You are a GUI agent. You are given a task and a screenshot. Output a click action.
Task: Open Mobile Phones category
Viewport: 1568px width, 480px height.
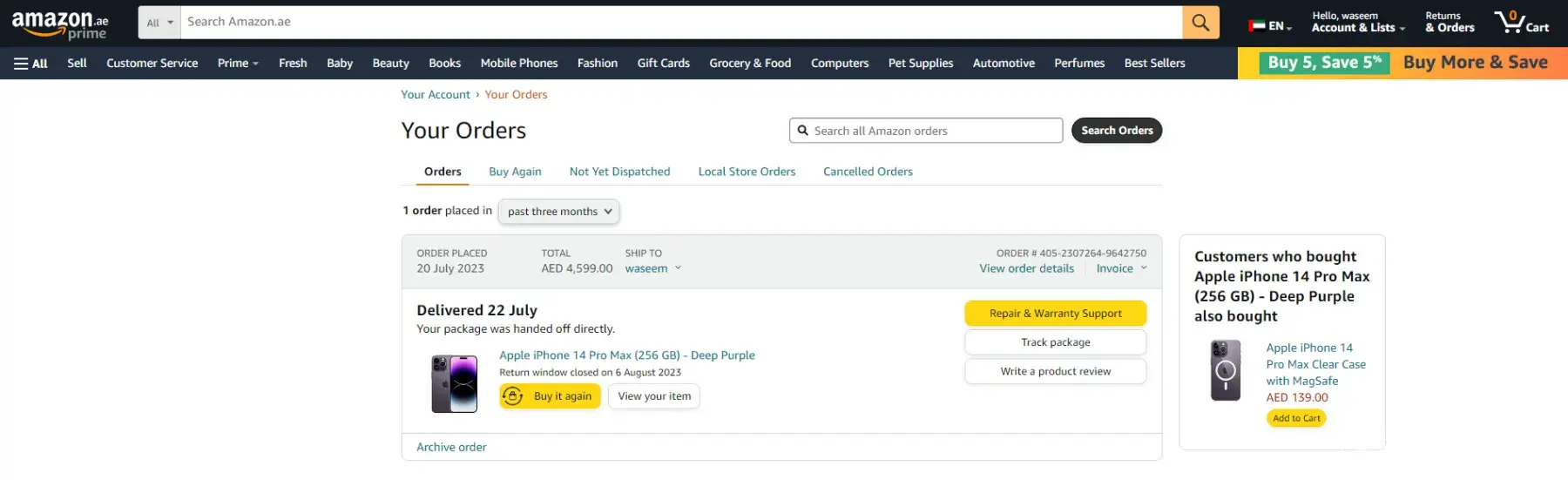(x=519, y=64)
